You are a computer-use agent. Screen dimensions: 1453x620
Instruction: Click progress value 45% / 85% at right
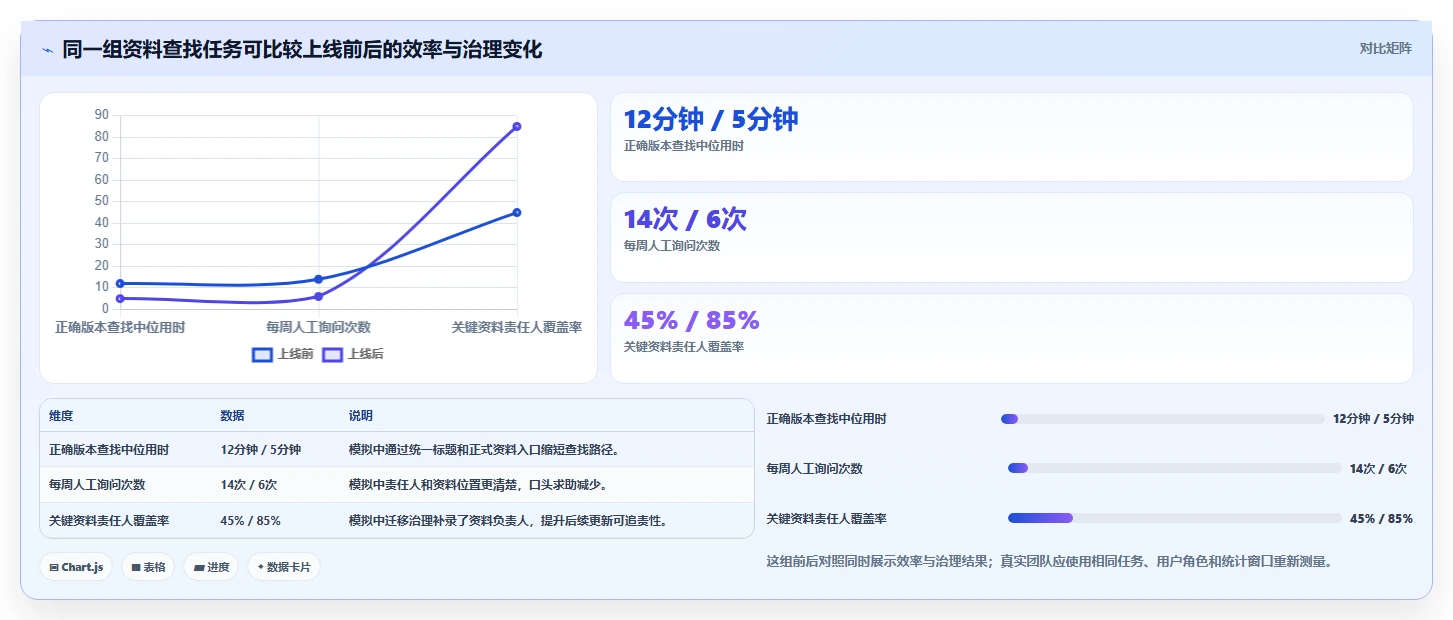point(1381,518)
